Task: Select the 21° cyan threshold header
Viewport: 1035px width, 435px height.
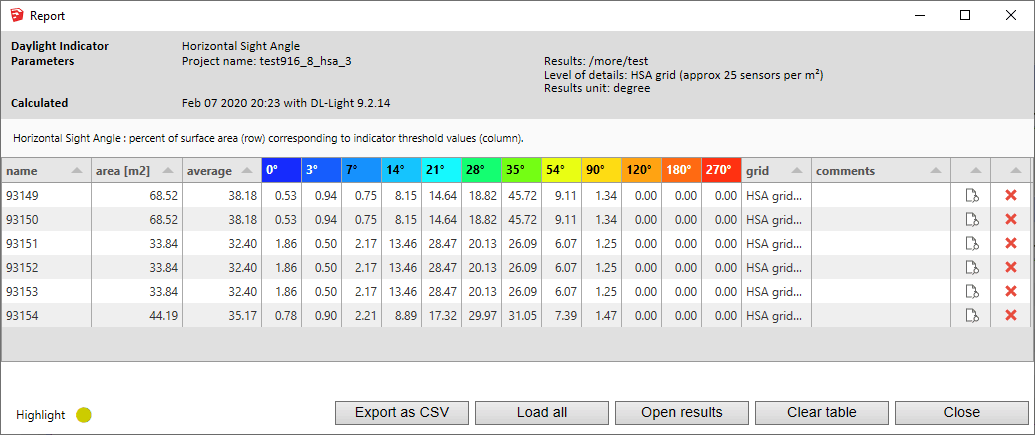Action: (x=442, y=170)
